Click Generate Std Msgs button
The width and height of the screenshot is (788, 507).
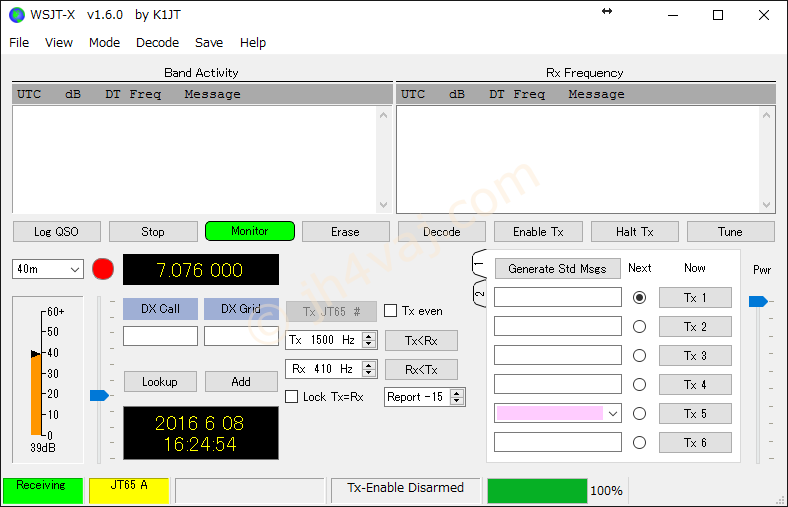click(x=557, y=269)
